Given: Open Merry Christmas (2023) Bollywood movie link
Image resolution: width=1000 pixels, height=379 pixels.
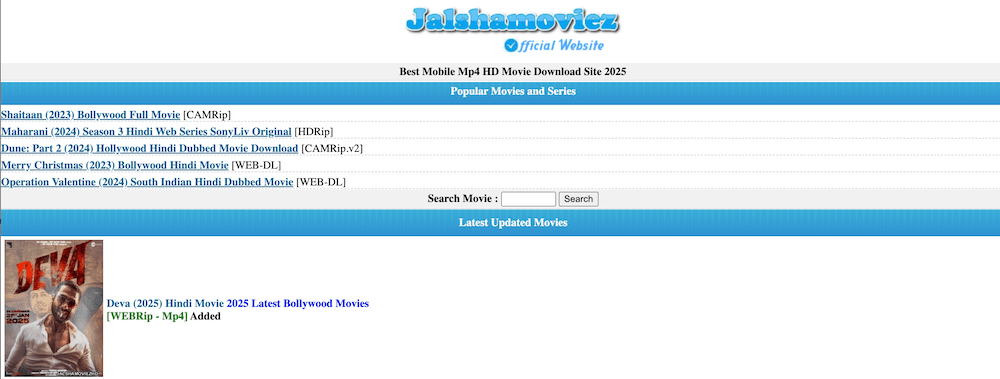Looking at the screenshot, I should (x=115, y=165).
